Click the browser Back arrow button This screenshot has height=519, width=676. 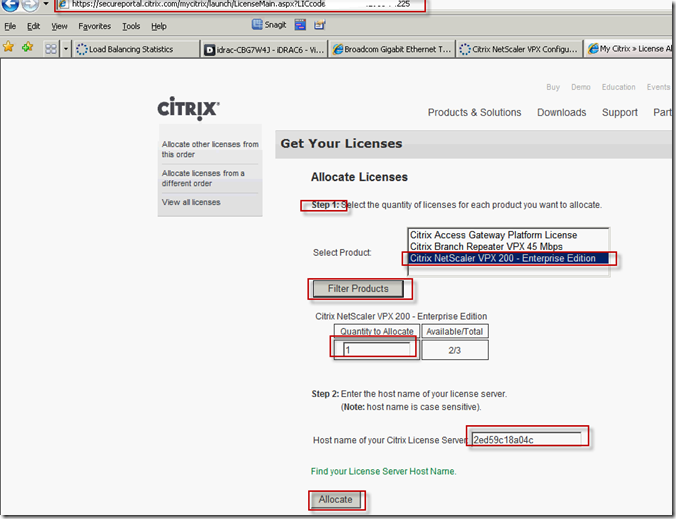click(9, 4)
